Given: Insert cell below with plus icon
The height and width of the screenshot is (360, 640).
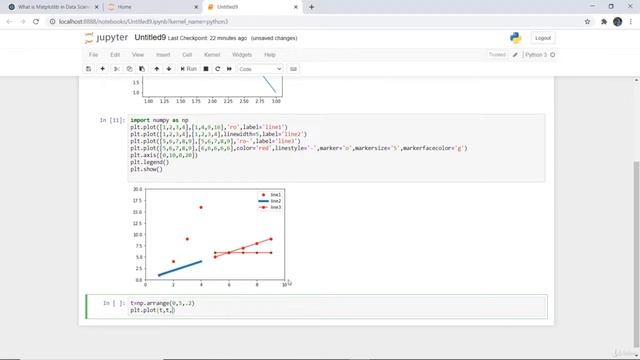Looking at the screenshot, I should pos(102,69).
